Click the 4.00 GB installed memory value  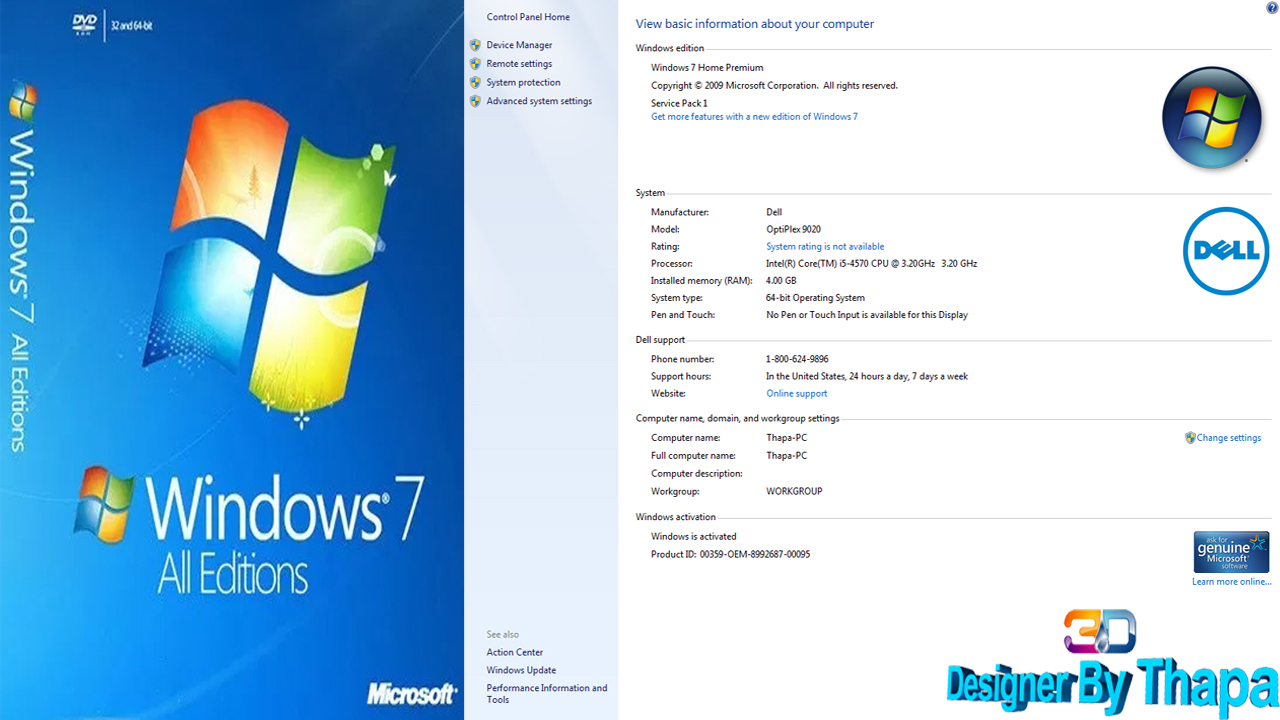point(781,281)
